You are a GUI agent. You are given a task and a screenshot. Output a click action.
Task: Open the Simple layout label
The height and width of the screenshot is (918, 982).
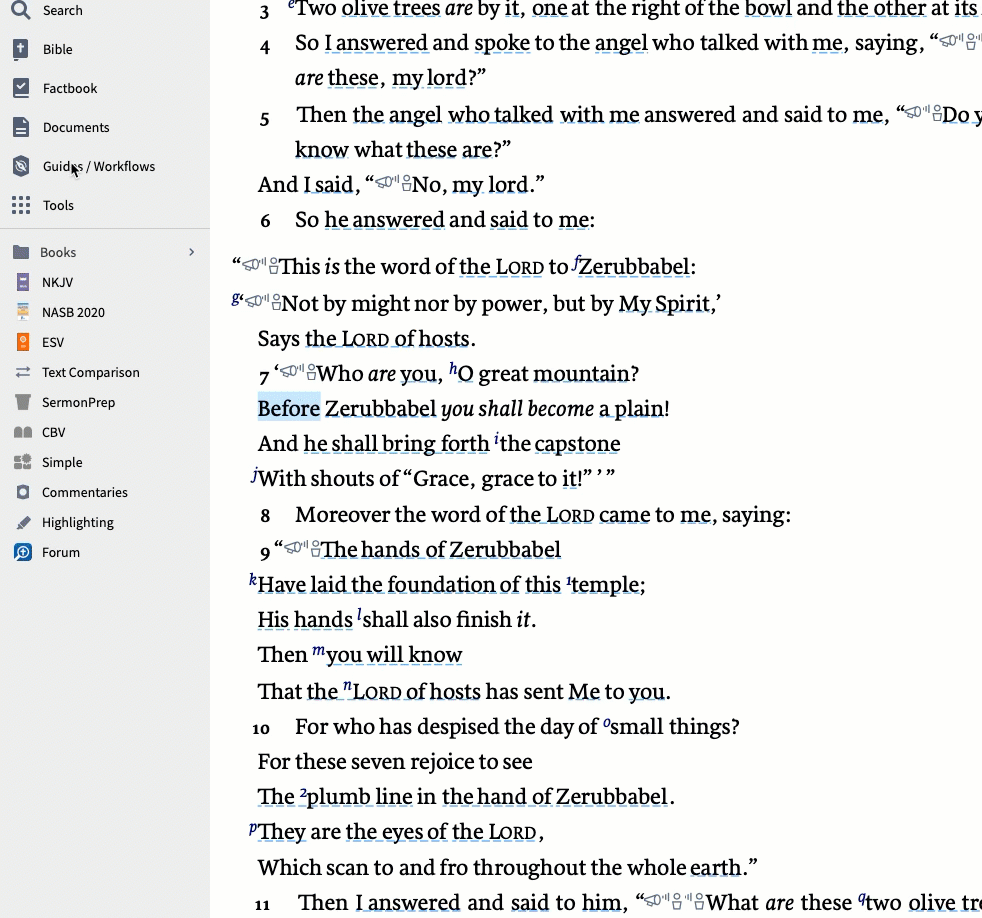[x=62, y=463]
